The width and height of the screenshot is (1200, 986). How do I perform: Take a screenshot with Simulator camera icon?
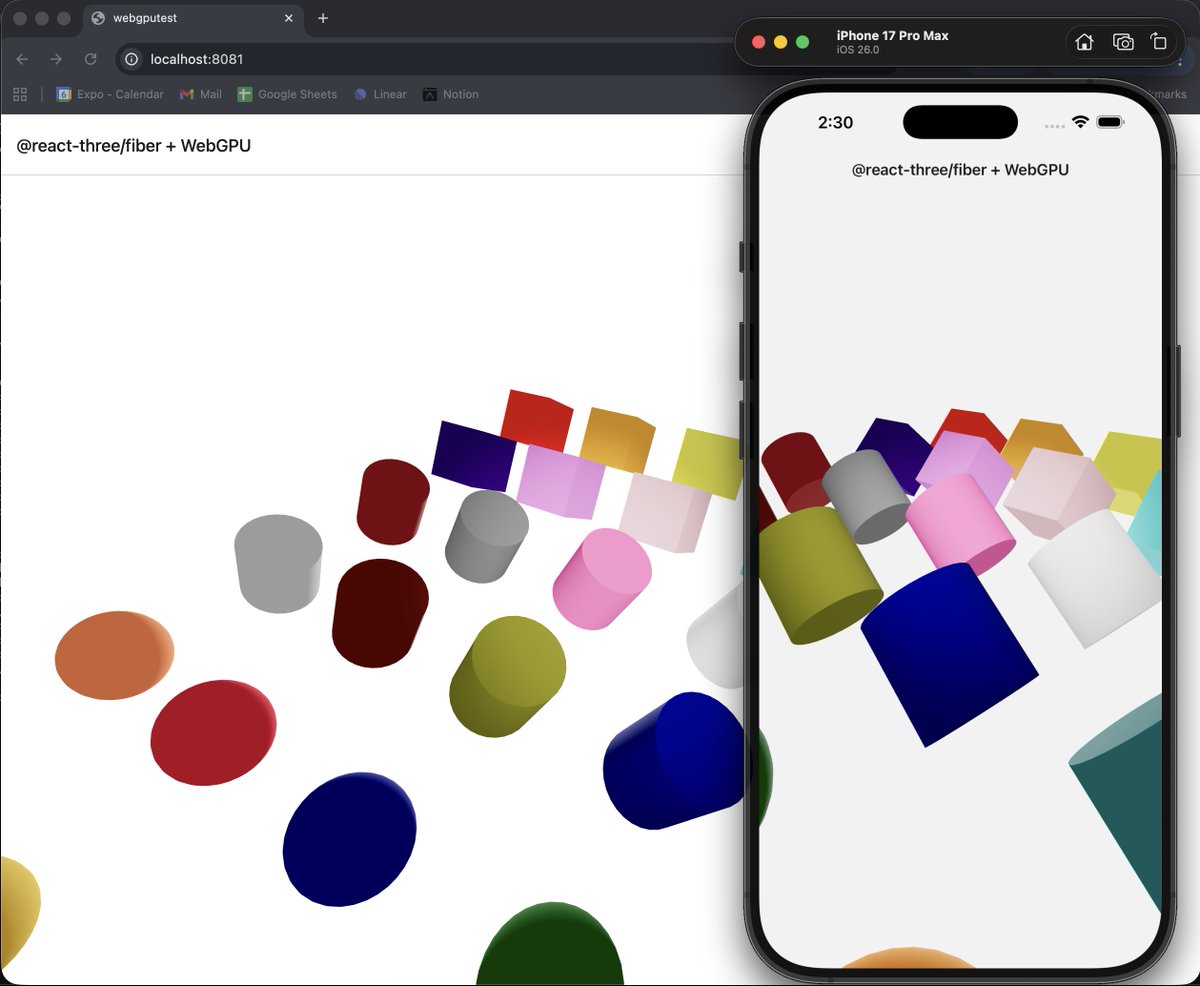point(1123,42)
